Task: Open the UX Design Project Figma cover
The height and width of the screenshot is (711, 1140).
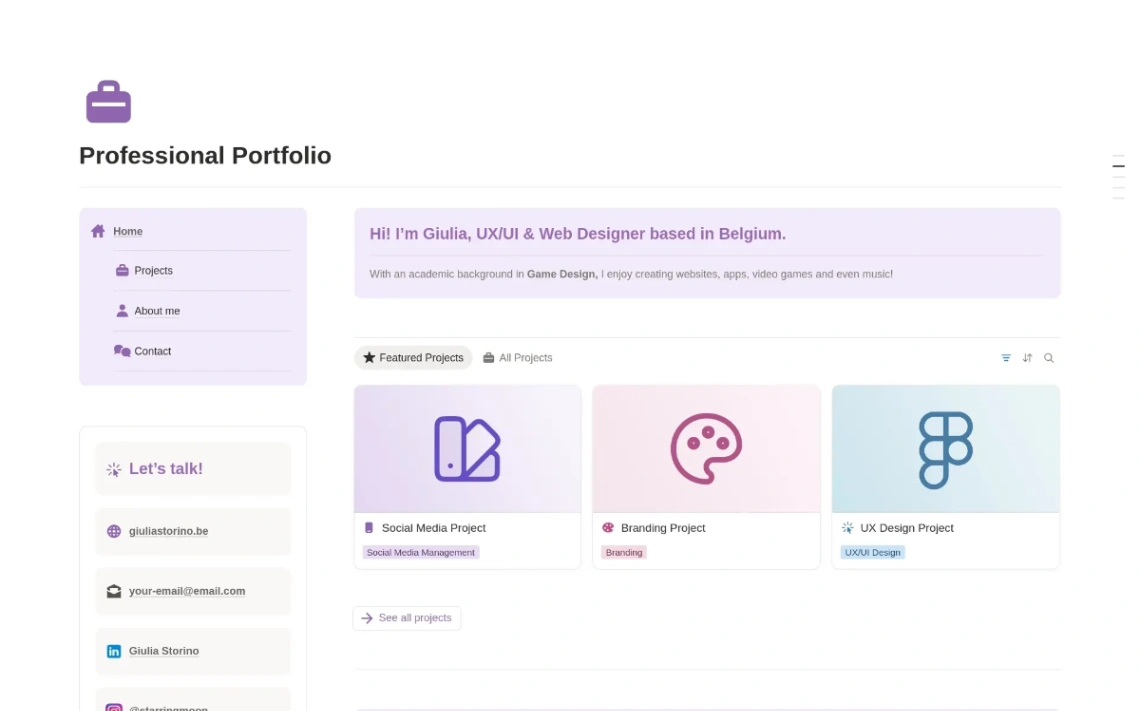Action: pyautogui.click(x=946, y=449)
